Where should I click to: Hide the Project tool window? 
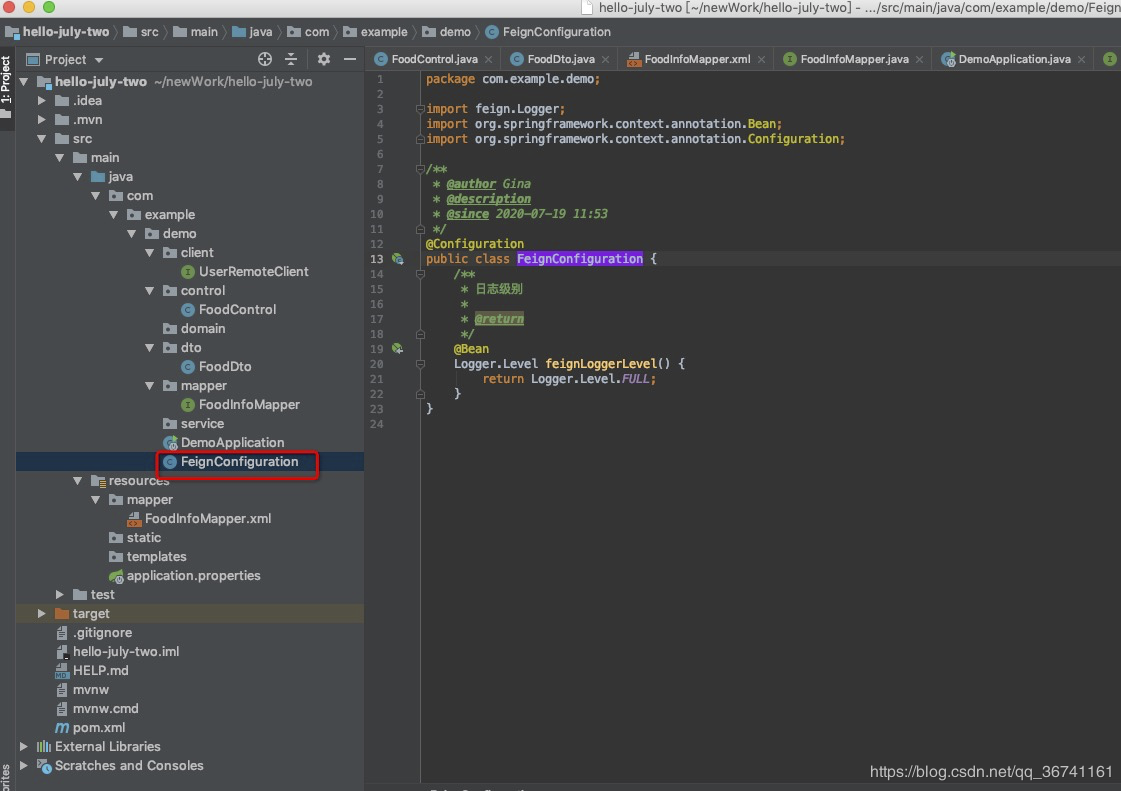pyautogui.click(x=350, y=59)
